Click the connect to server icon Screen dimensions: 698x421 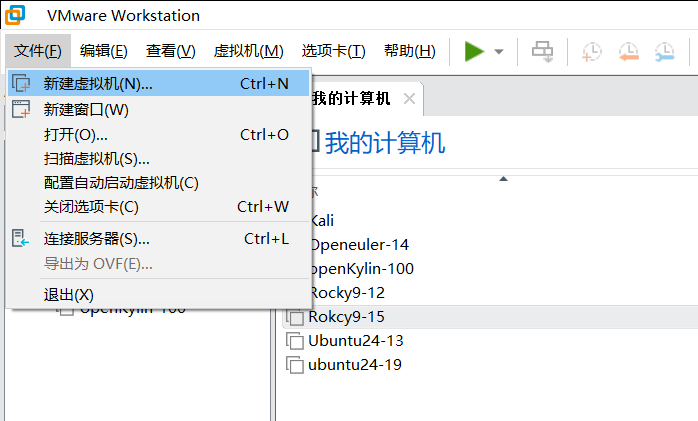coord(20,238)
